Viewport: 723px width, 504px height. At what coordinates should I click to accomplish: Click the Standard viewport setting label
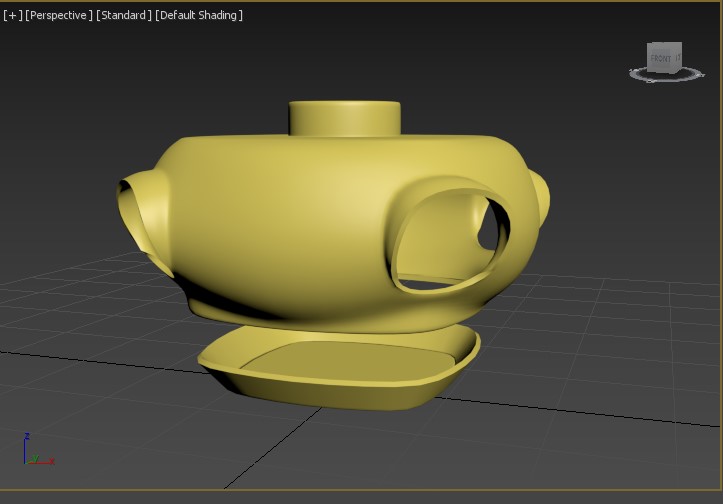point(124,15)
